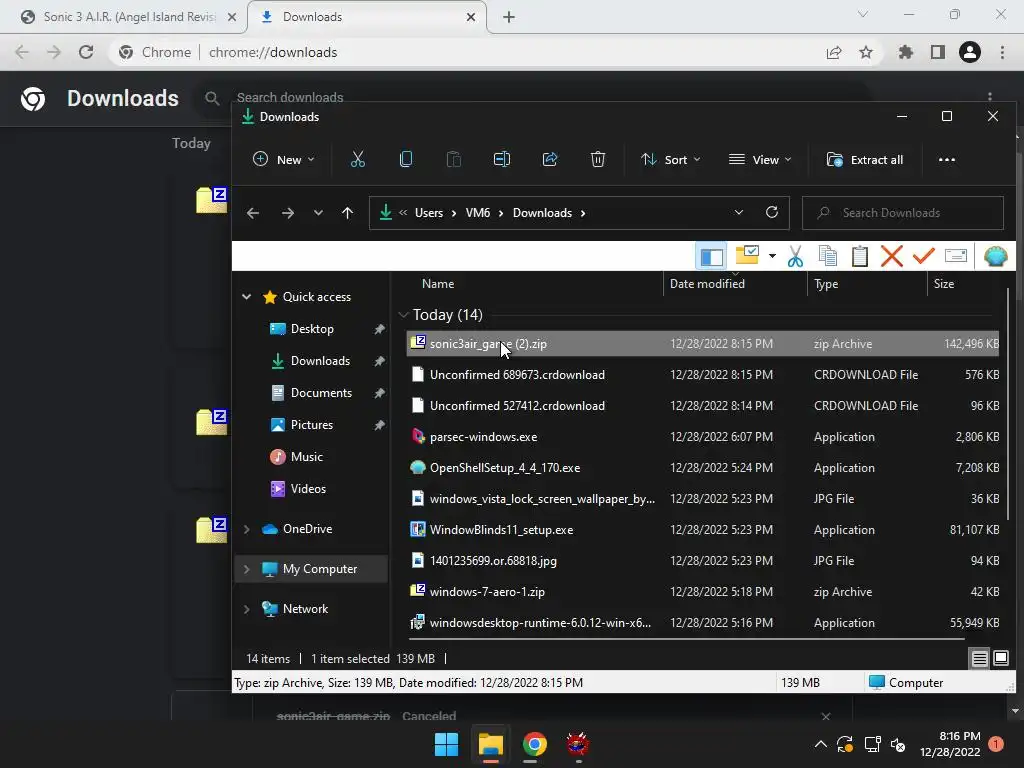Viewport: 1024px width, 768px height.
Task: Click File Explorer icon on taskbar
Action: click(490, 744)
